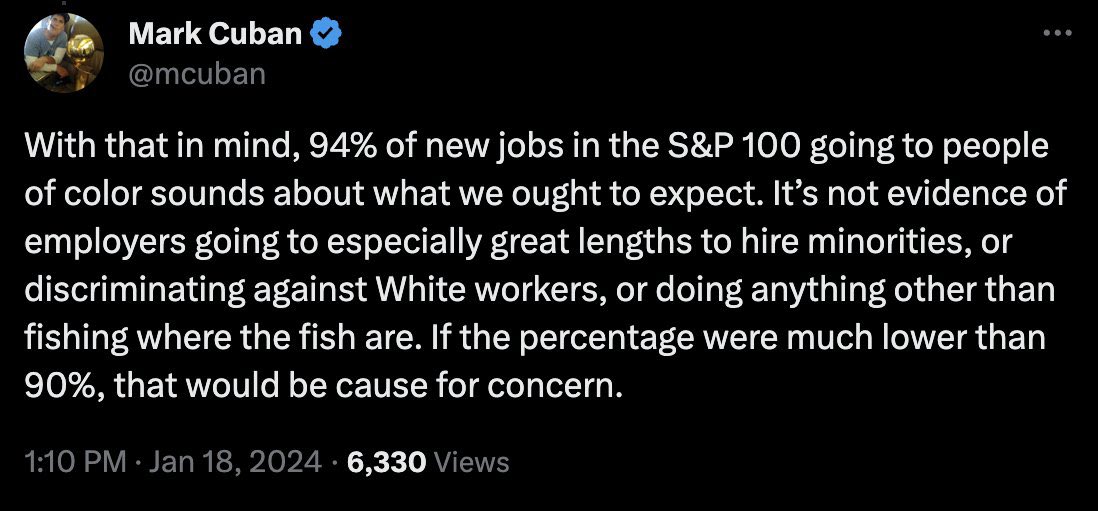Open Mark Cuban's profile picture
This screenshot has width=1098, height=511.
point(63,54)
